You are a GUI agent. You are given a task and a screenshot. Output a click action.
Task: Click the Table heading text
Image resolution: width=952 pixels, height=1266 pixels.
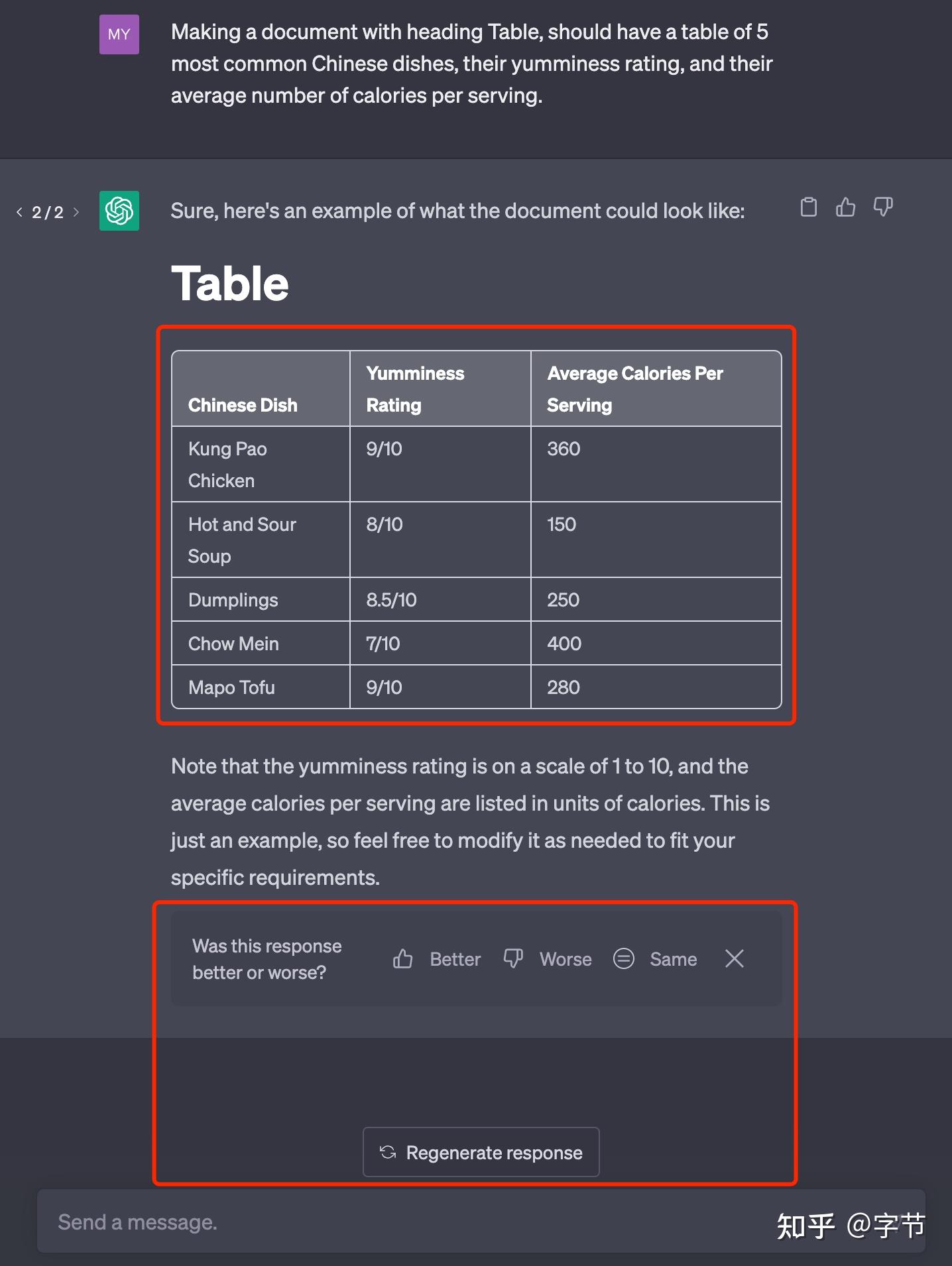[x=230, y=284]
